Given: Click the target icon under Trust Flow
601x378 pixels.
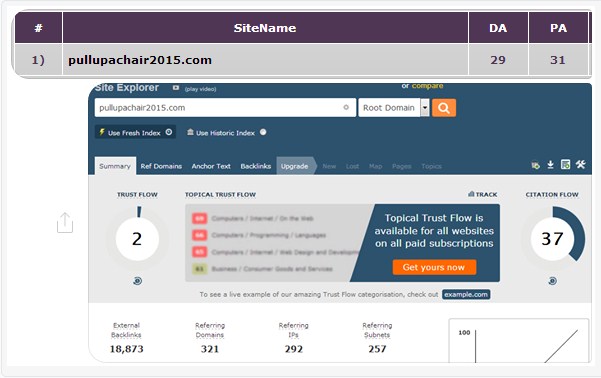Looking at the screenshot, I should tap(137, 281).
